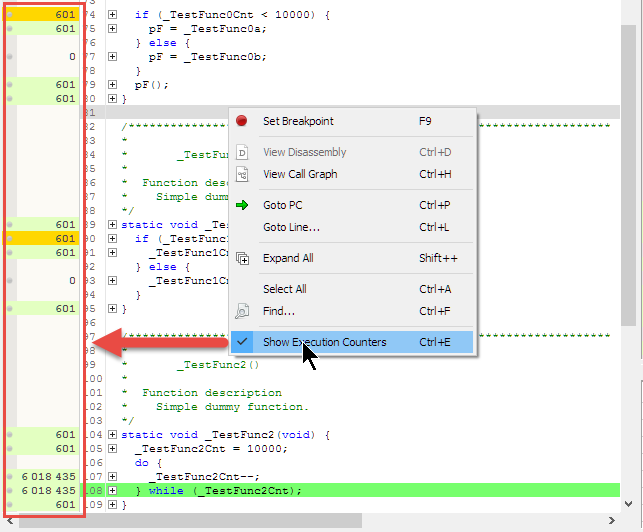Expand the fold box at line 80
The image size is (643, 532).
pos(112,99)
